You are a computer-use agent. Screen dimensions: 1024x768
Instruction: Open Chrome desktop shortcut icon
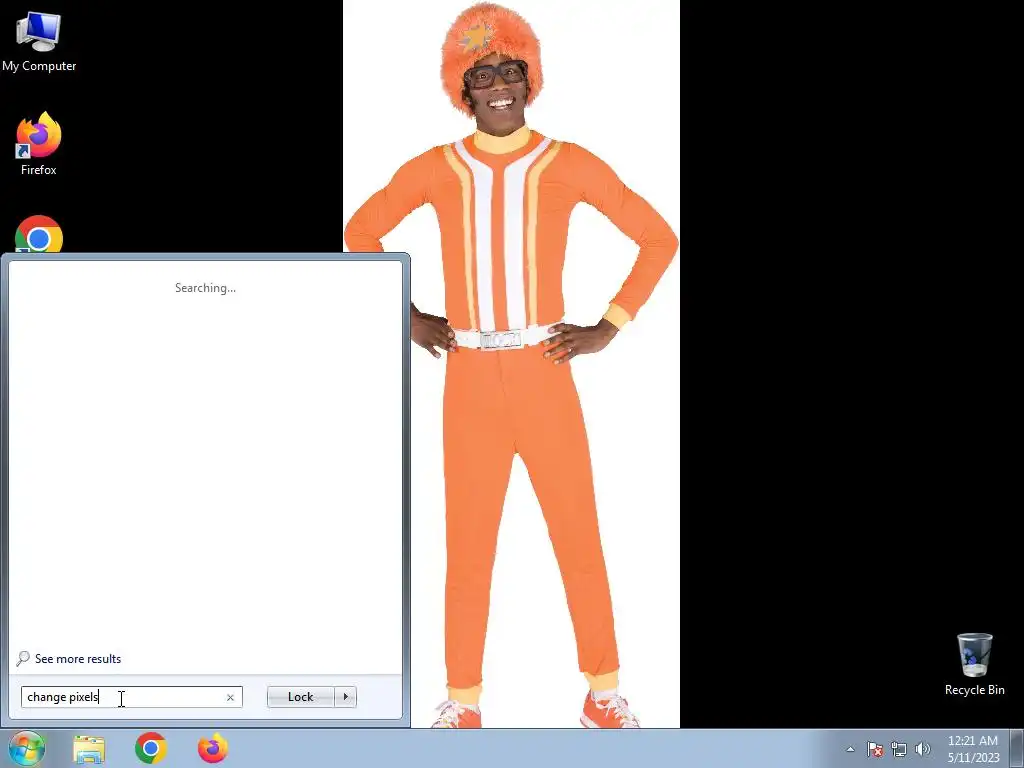point(39,234)
